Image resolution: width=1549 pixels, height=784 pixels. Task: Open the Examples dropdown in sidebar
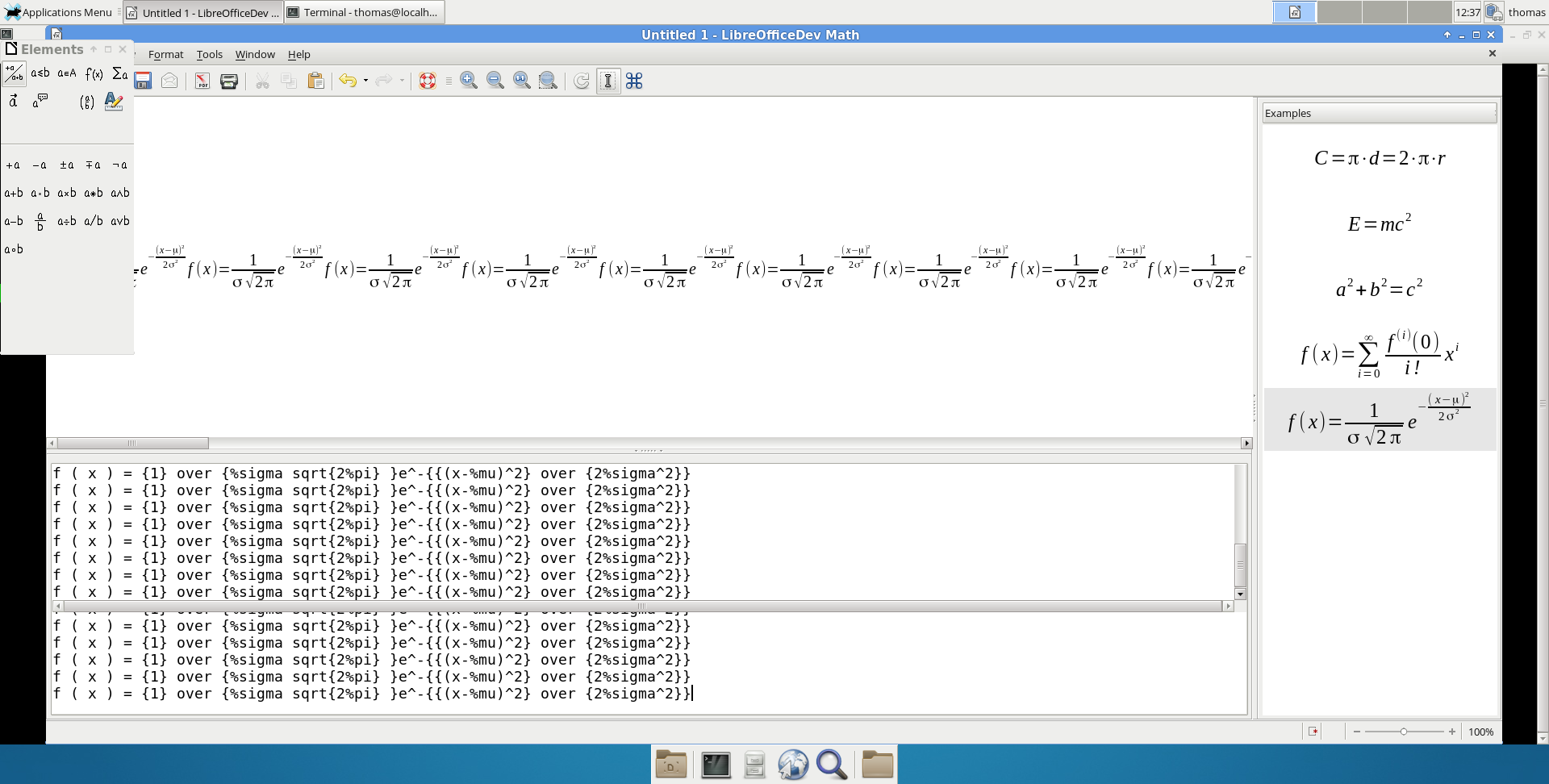pos(1379,113)
